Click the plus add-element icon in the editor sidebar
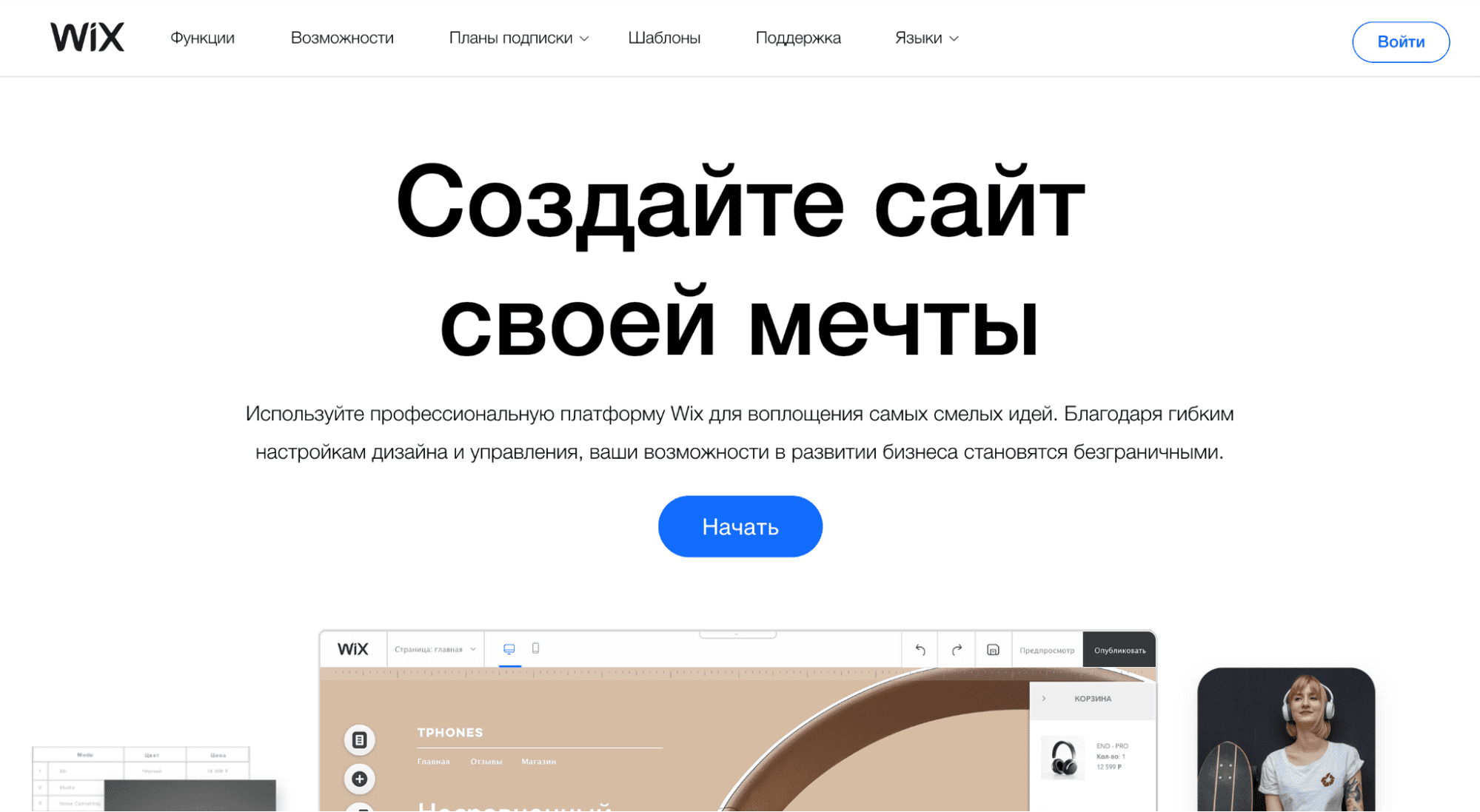Viewport: 1480px width, 812px height. pyautogui.click(x=360, y=779)
